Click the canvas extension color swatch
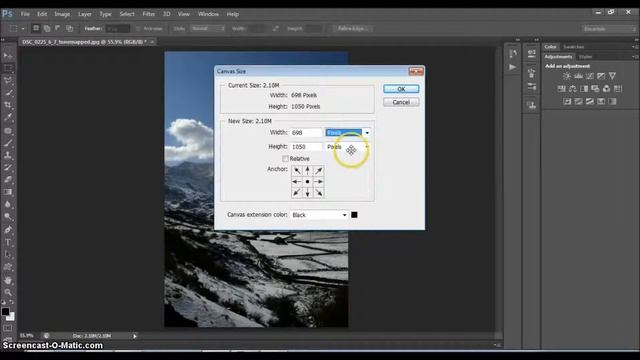The width and height of the screenshot is (640, 360). (354, 215)
